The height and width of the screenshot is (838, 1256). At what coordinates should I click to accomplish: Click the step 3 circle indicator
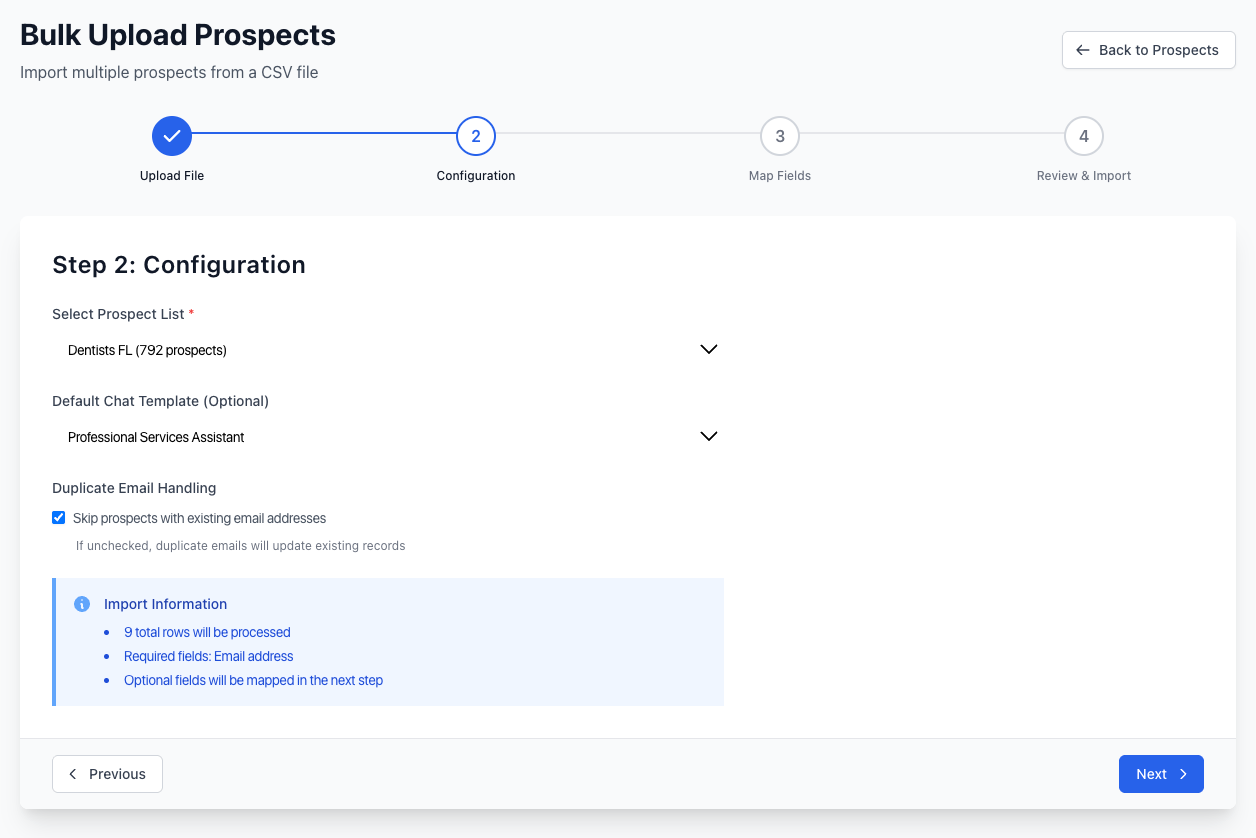[x=780, y=136]
